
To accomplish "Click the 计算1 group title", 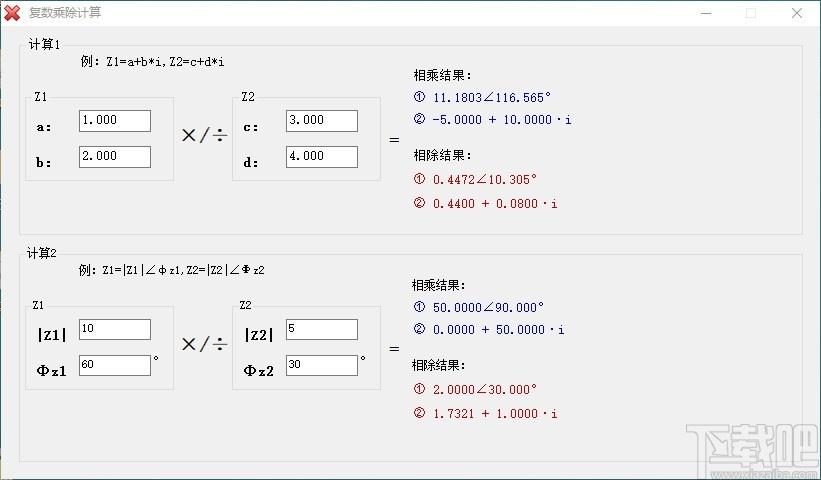I will tap(44, 44).
